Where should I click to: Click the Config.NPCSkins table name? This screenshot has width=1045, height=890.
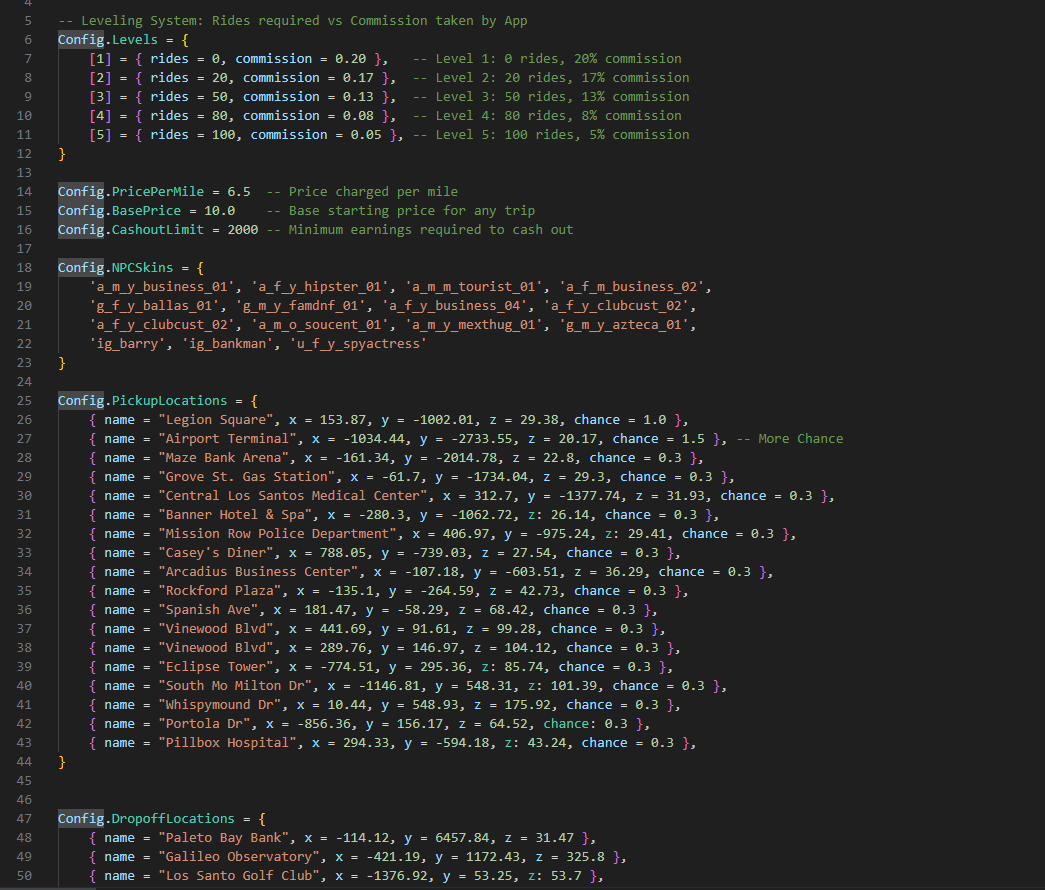point(116,268)
